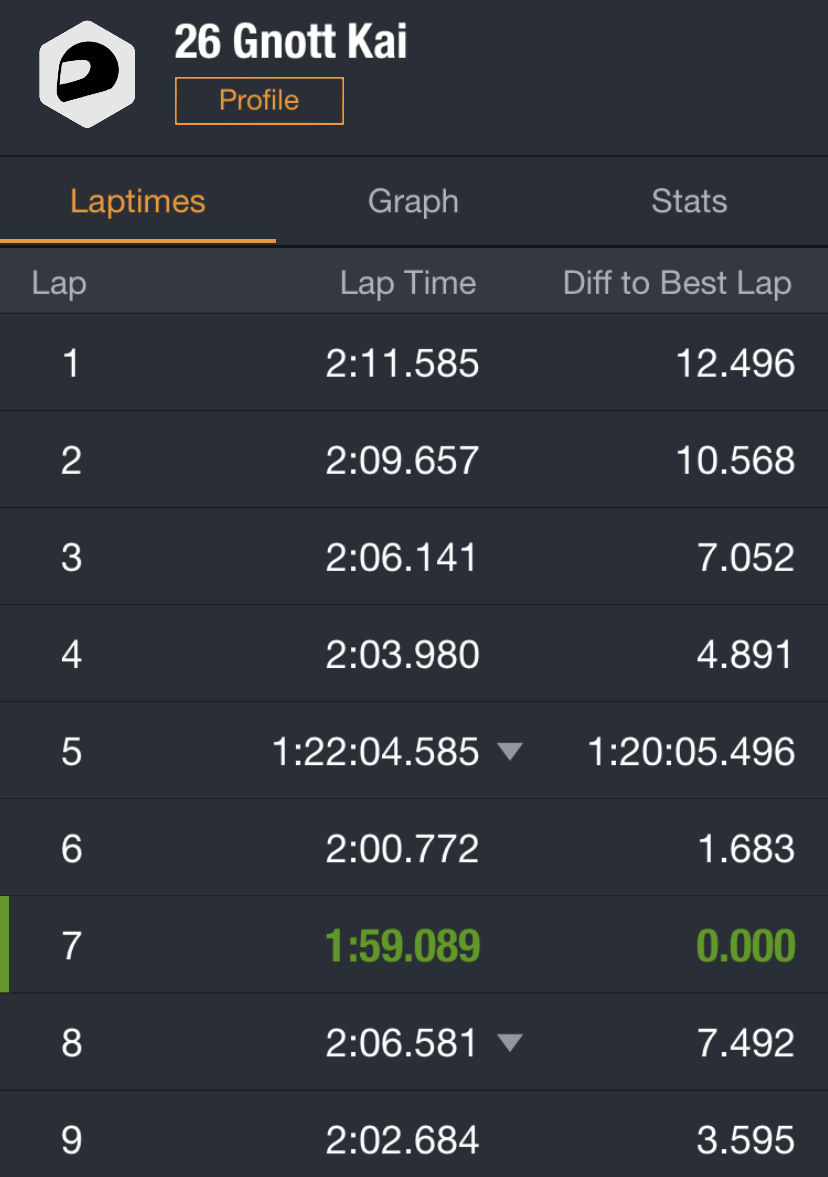This screenshot has width=828, height=1177.
Task: Click lap 5 time 1:22:04.585
Action: pyautogui.click(x=375, y=752)
